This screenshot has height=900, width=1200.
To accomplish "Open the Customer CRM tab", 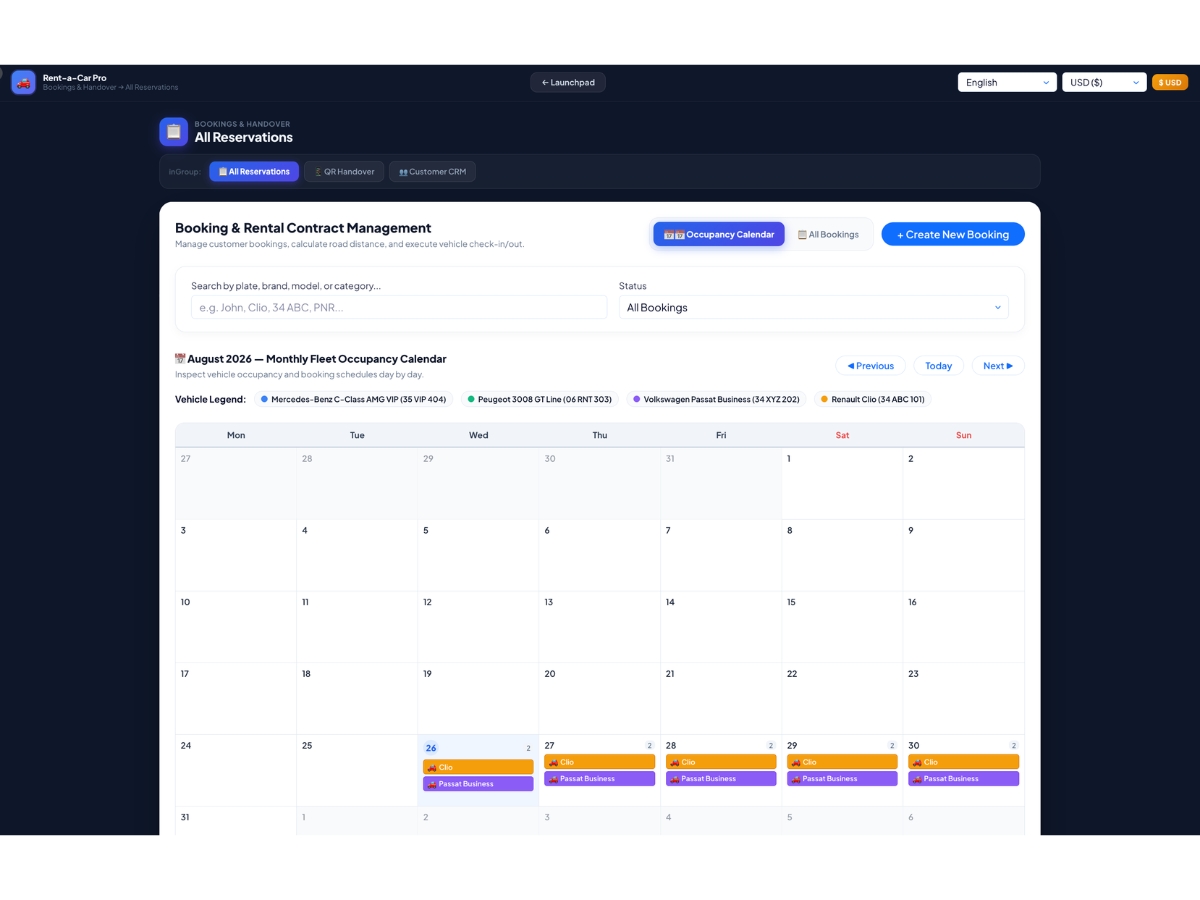I will (432, 172).
